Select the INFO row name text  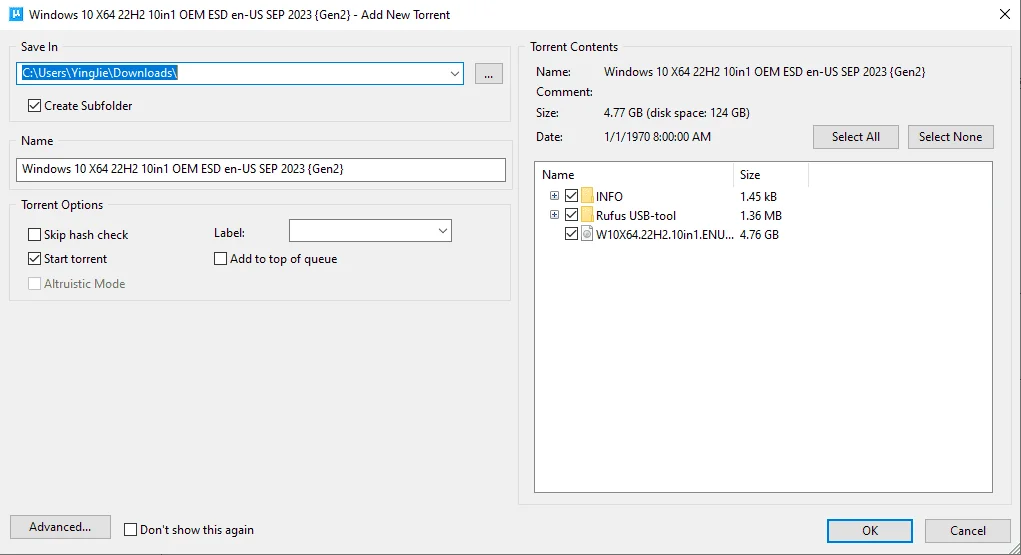point(609,196)
